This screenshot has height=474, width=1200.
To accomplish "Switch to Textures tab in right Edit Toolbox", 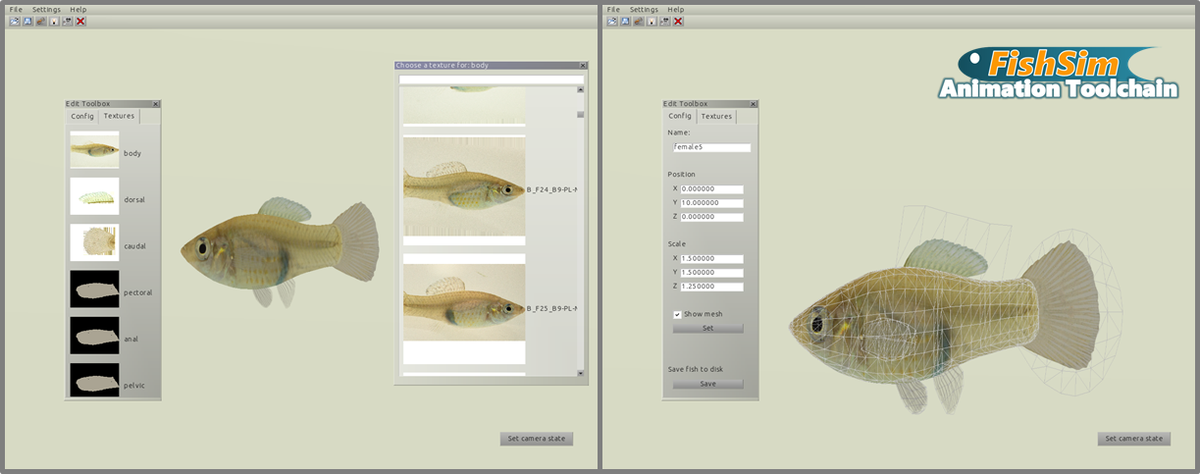I will coord(716,116).
